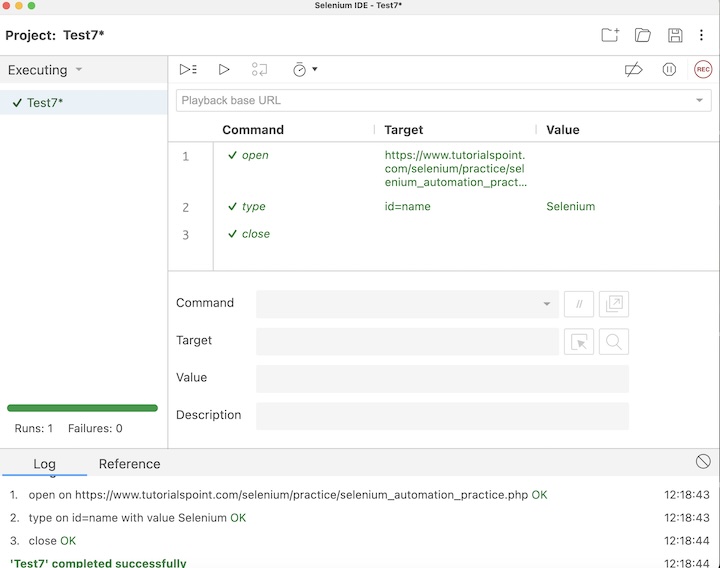The width and height of the screenshot is (720, 568).
Task: Switch to the Reference tab
Action: click(x=129, y=464)
